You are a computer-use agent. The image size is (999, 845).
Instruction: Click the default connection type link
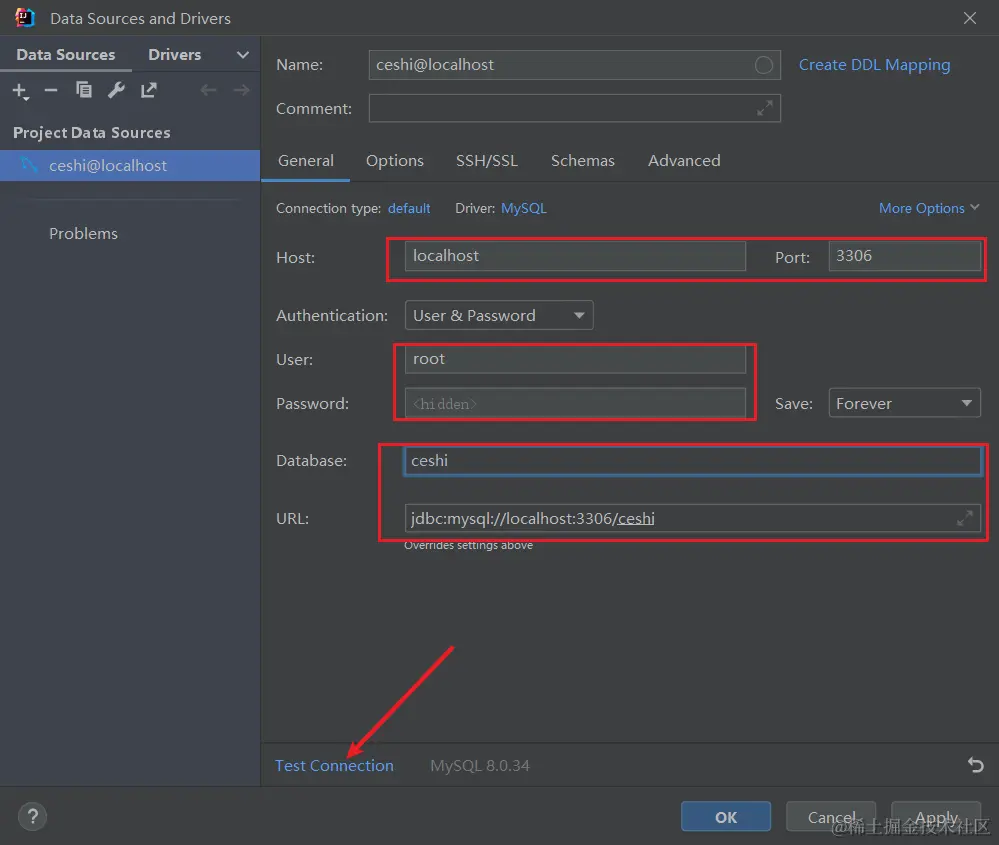point(408,208)
